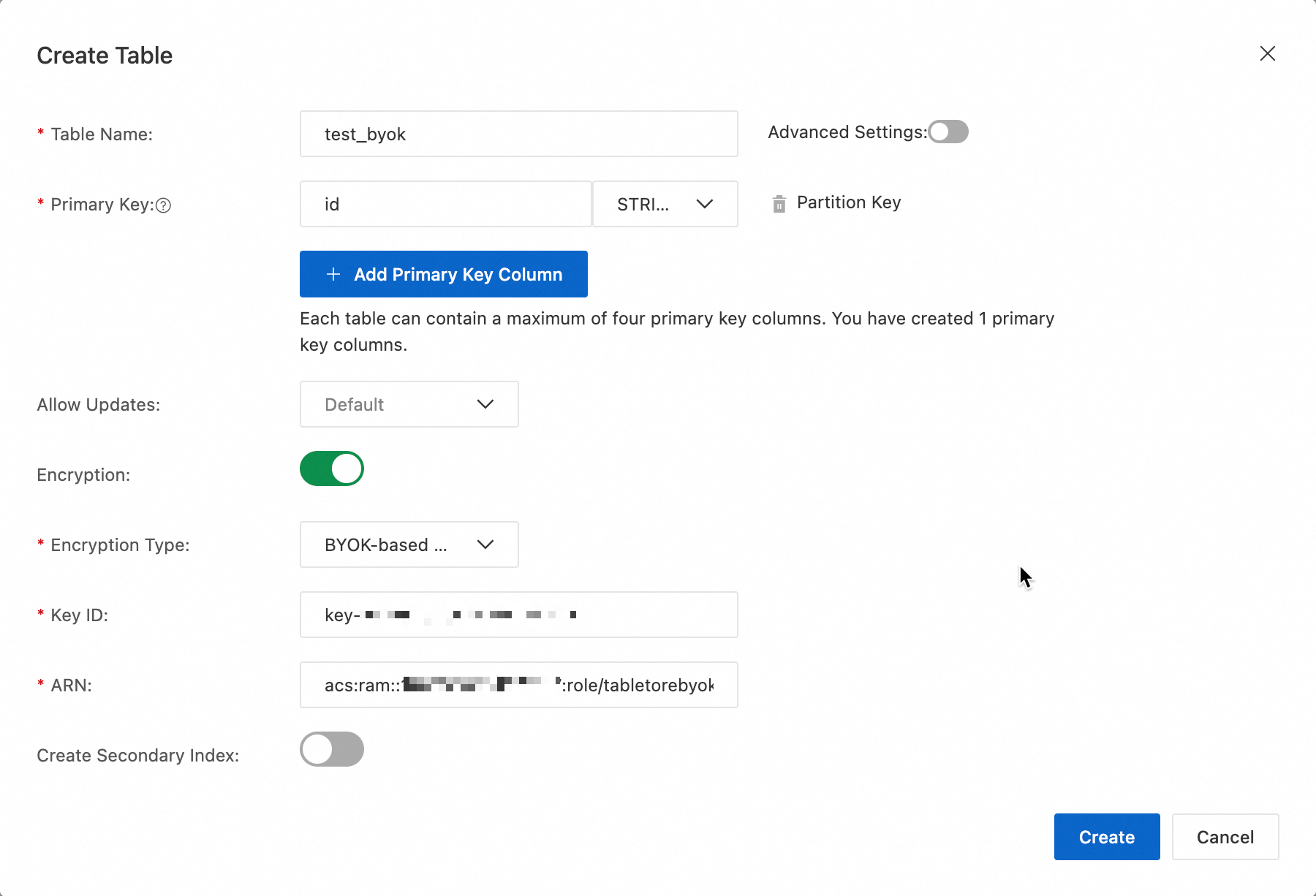This screenshot has height=896, width=1316.
Task: Click the trash icon beside Partition Key
Action: pos(779,204)
